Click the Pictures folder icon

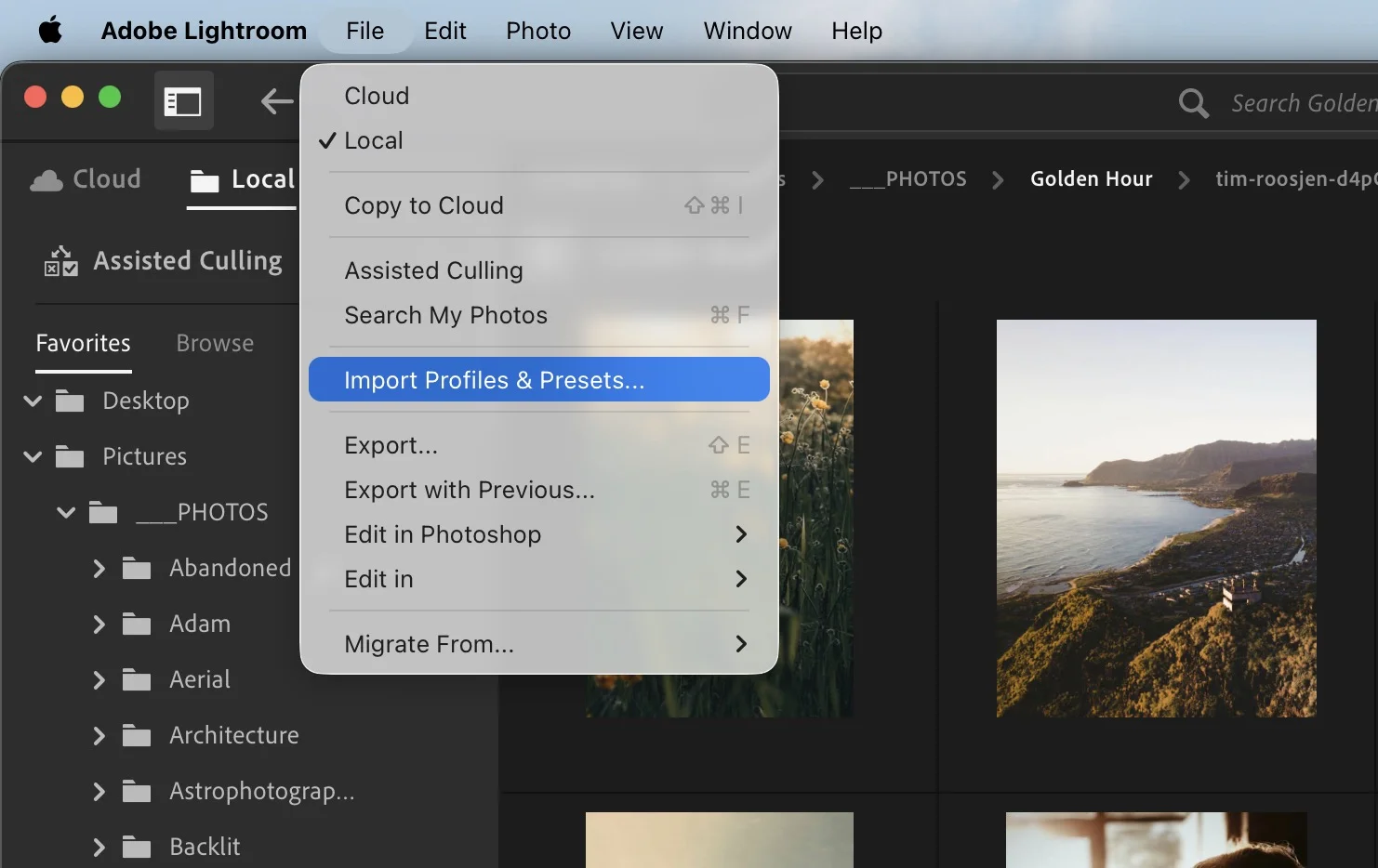coord(71,456)
